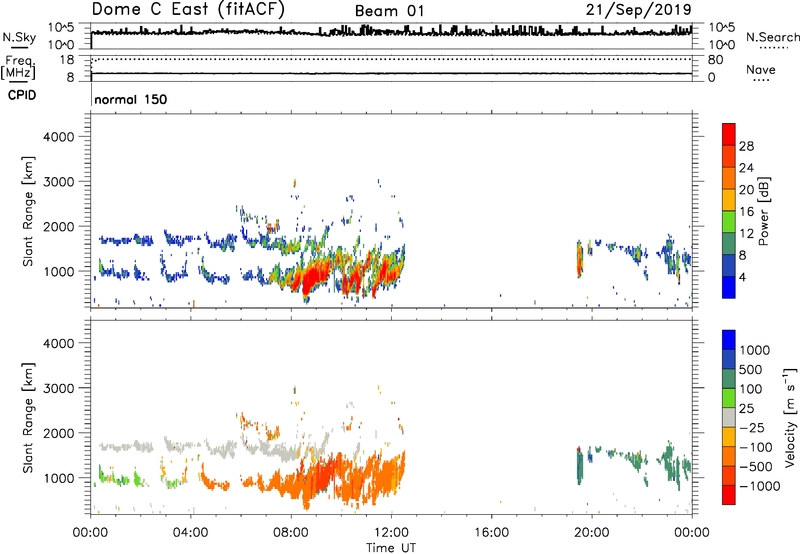Image resolution: width=800 pixels, height=554 pixels.
Task: Pick the red top segment of Power colorbar
Action: [x=729, y=135]
